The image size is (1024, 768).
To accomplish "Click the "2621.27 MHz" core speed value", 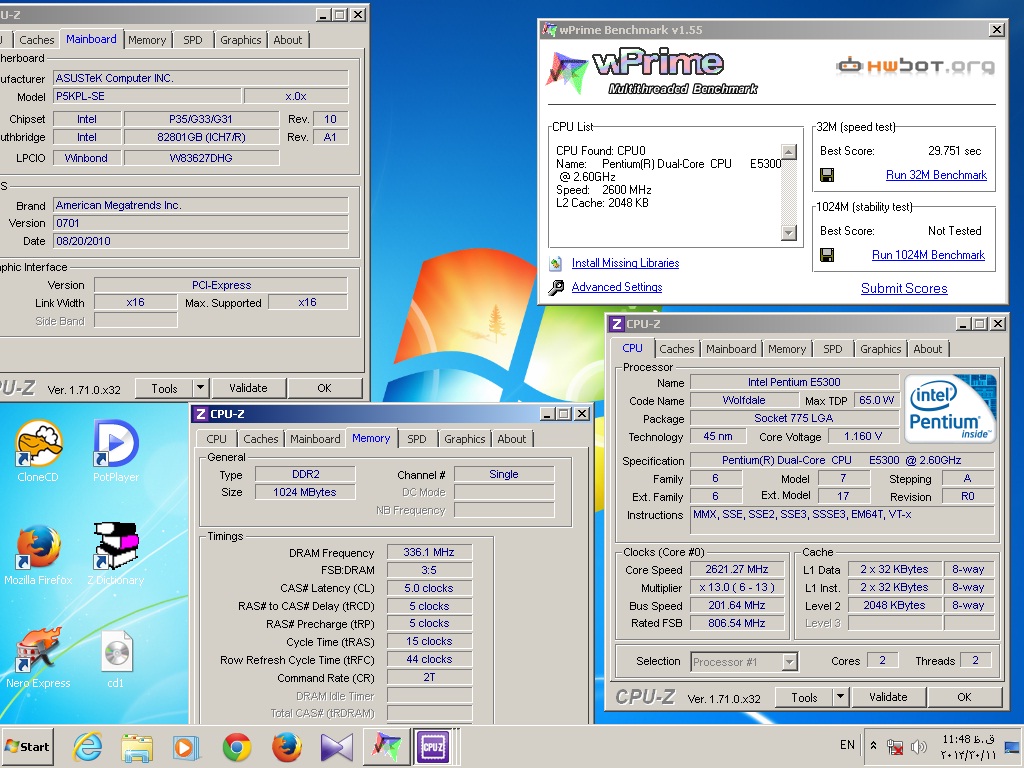I will coord(737,569).
